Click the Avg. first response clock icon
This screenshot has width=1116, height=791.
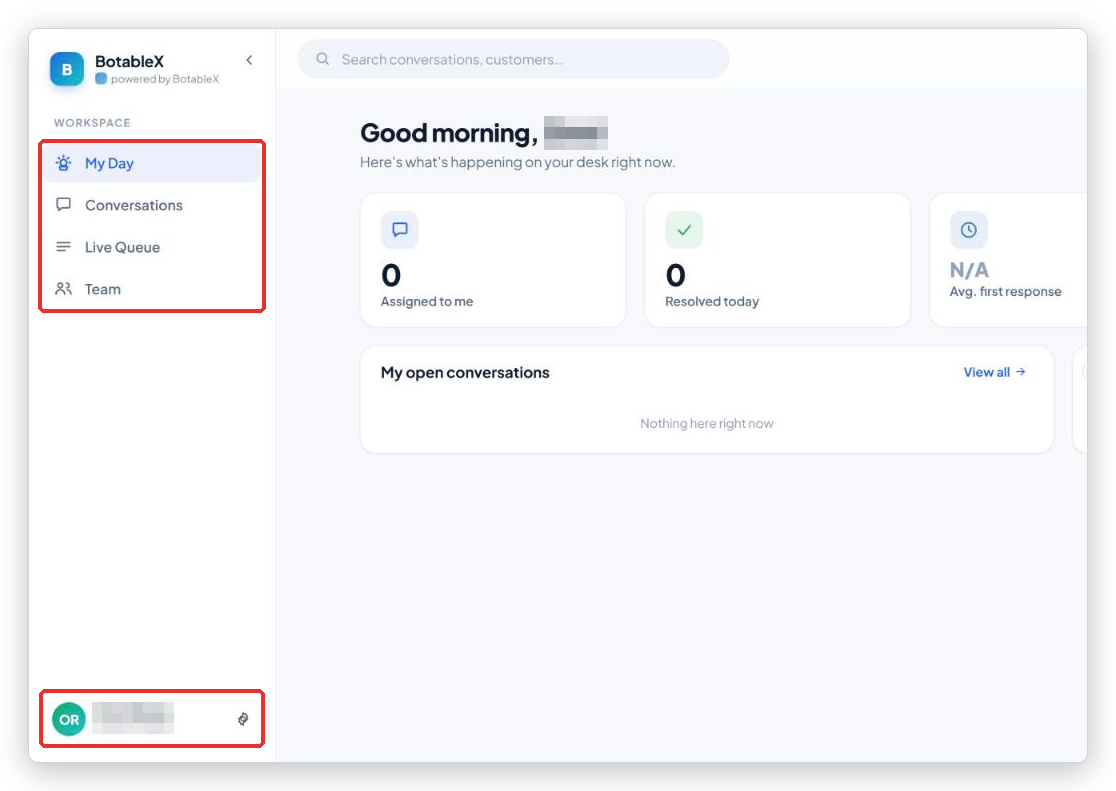(x=969, y=230)
